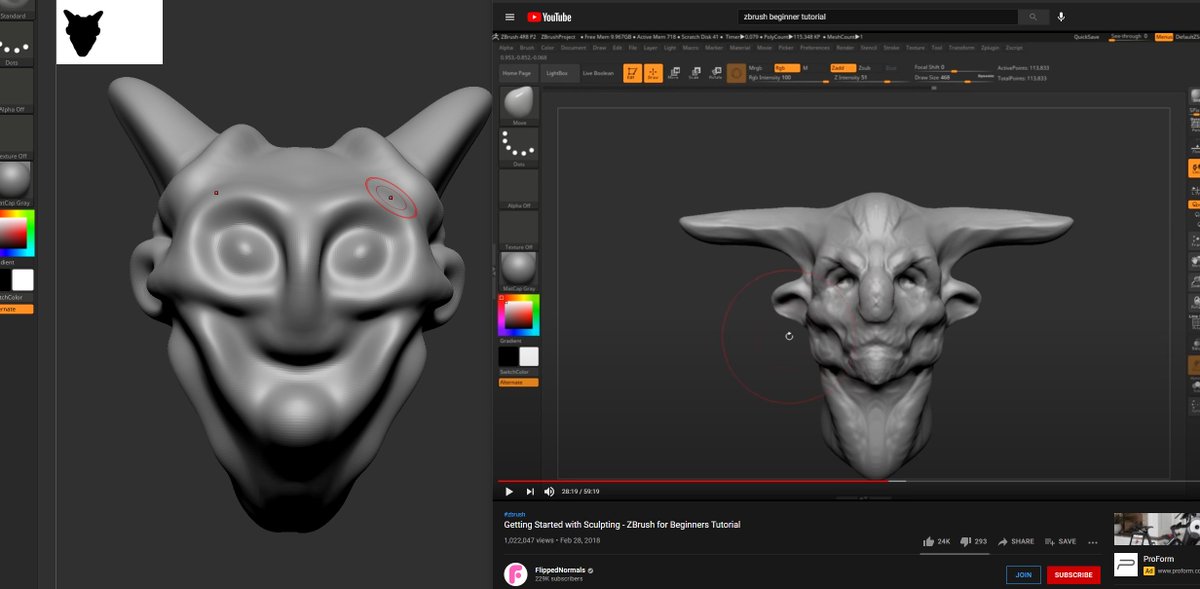Toggle the Zsub button in video
1200x589 pixels.
[x=864, y=68]
